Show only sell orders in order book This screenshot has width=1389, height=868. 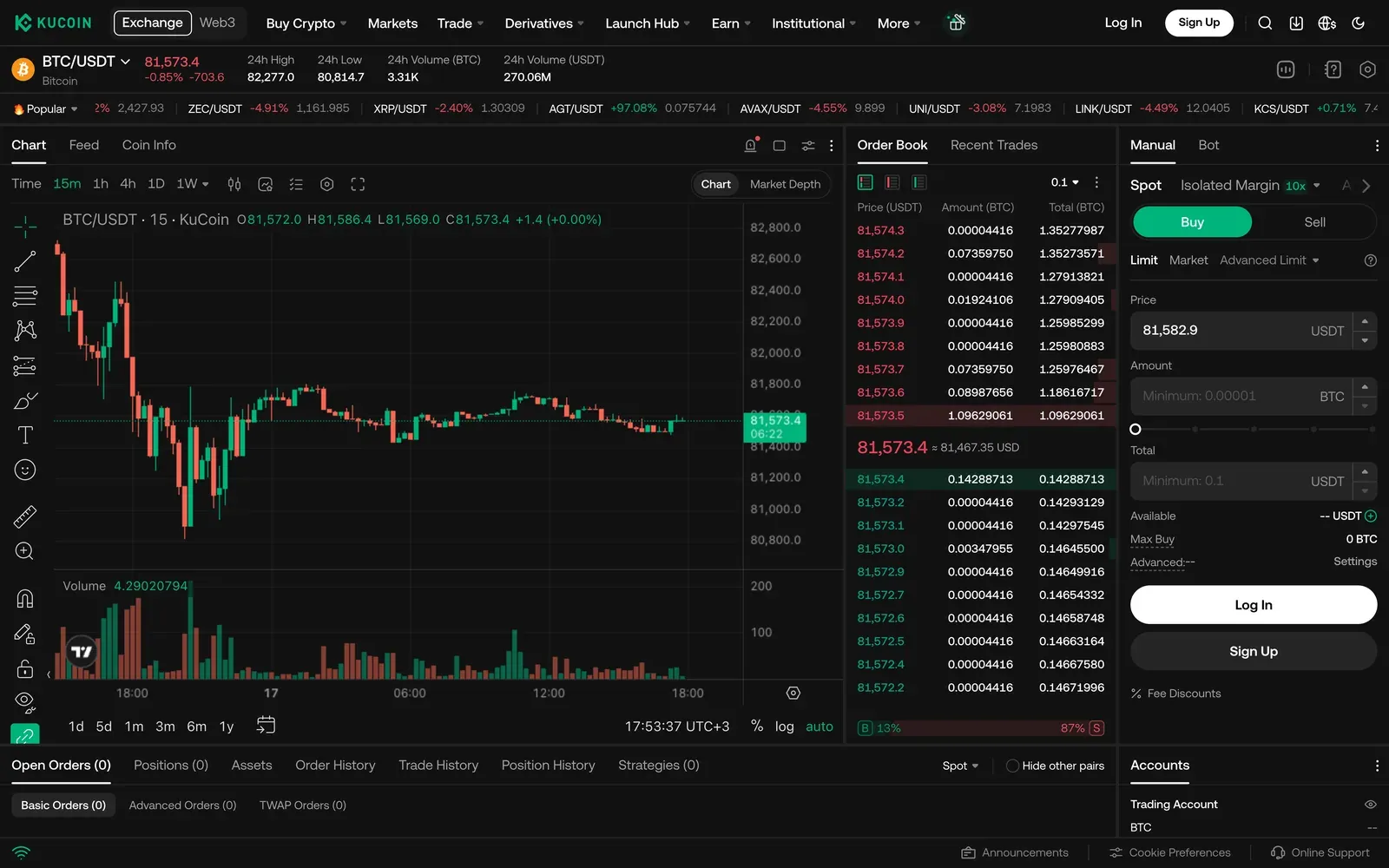[x=892, y=182]
